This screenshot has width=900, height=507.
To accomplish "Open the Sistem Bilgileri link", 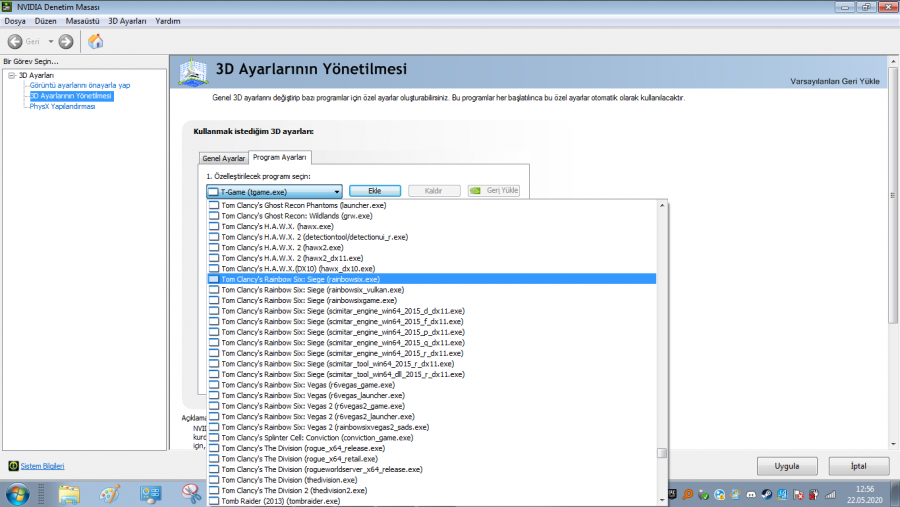I will pos(42,466).
